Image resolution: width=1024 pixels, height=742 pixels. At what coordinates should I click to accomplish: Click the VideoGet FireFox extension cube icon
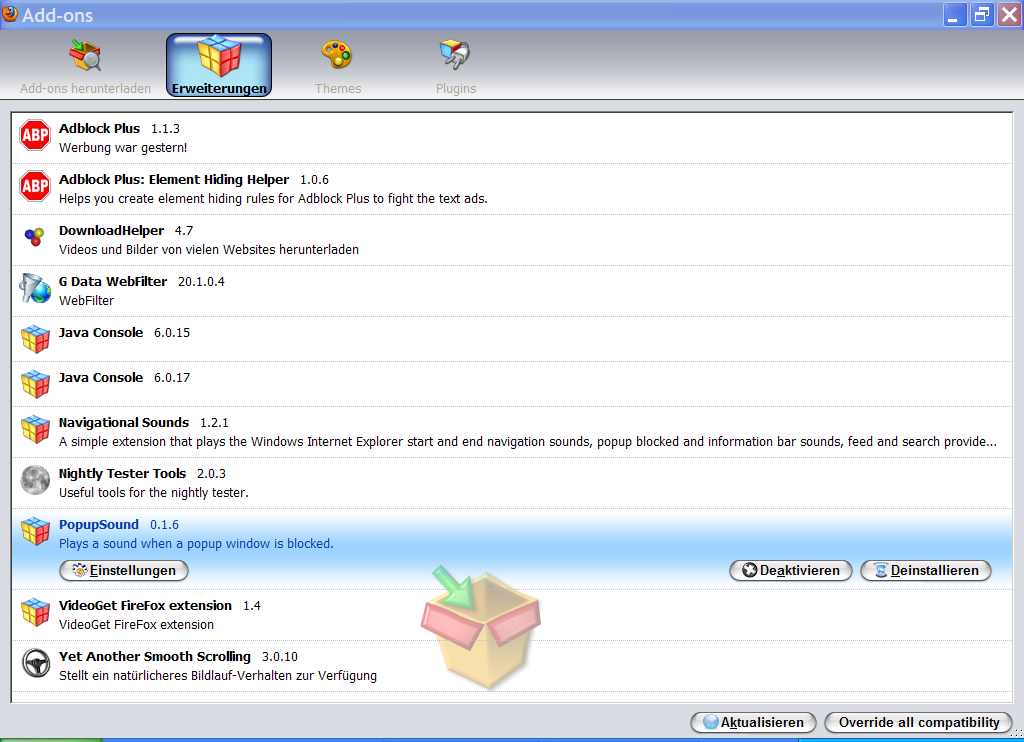35,612
